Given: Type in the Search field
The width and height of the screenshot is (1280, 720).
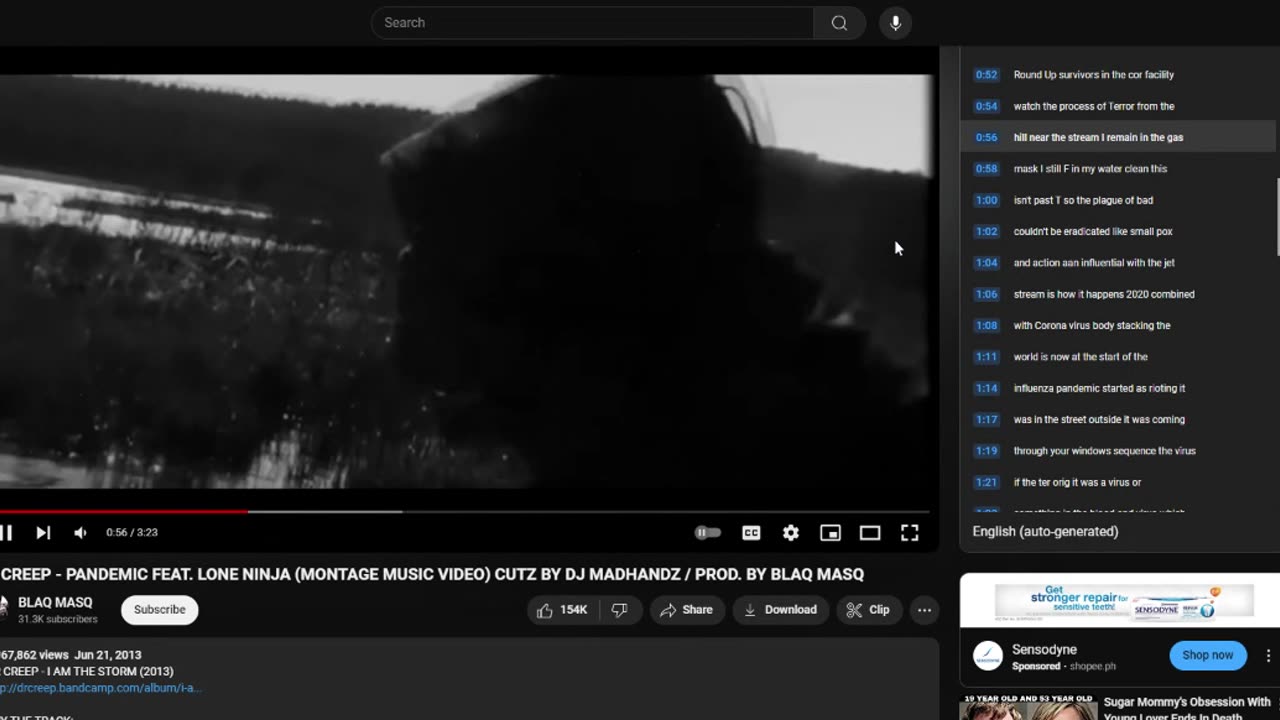Looking at the screenshot, I should point(592,23).
